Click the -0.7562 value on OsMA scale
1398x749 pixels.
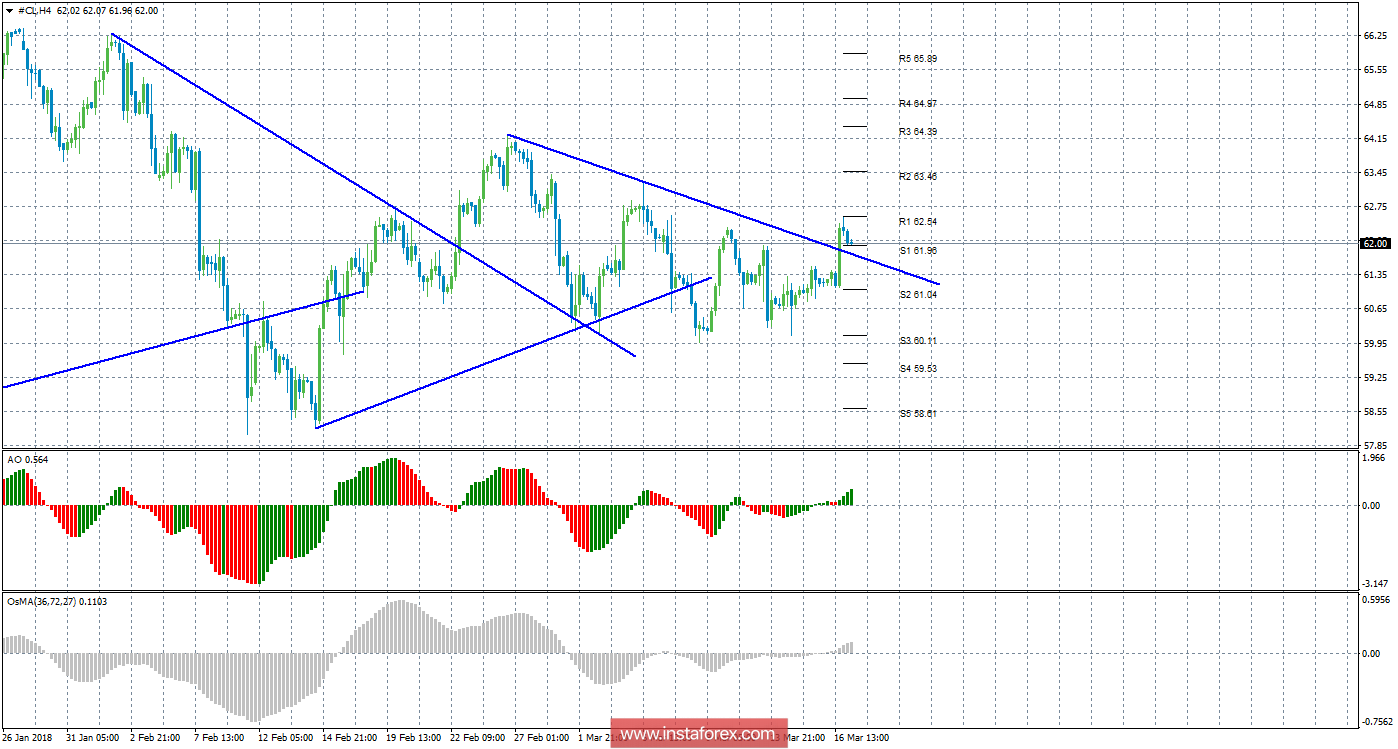click(1375, 722)
